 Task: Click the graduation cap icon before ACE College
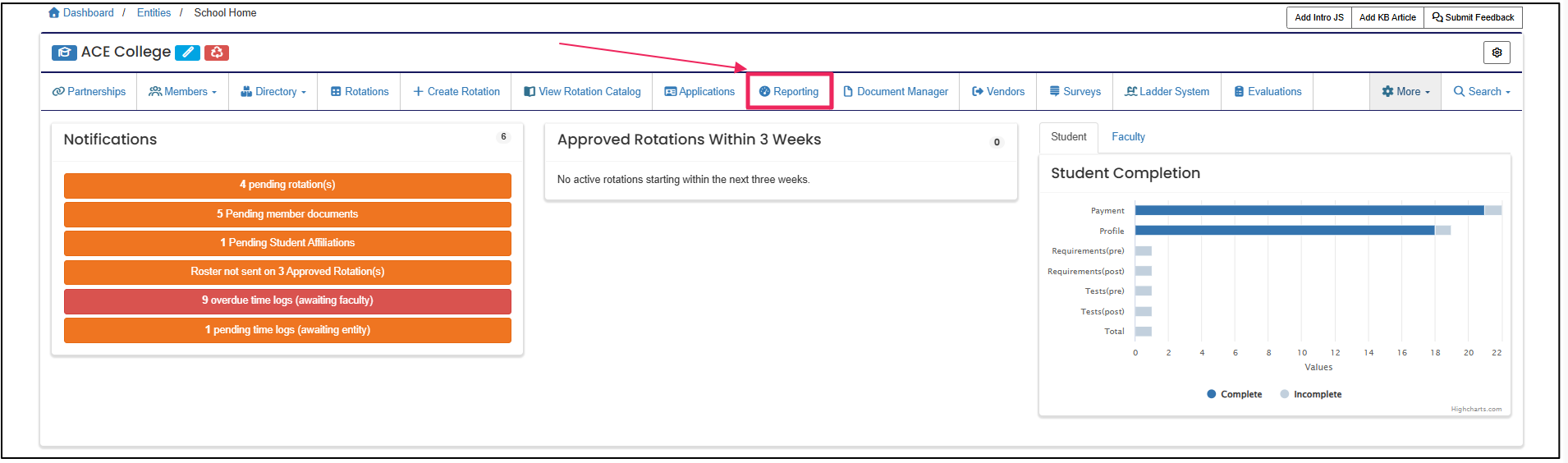point(64,53)
